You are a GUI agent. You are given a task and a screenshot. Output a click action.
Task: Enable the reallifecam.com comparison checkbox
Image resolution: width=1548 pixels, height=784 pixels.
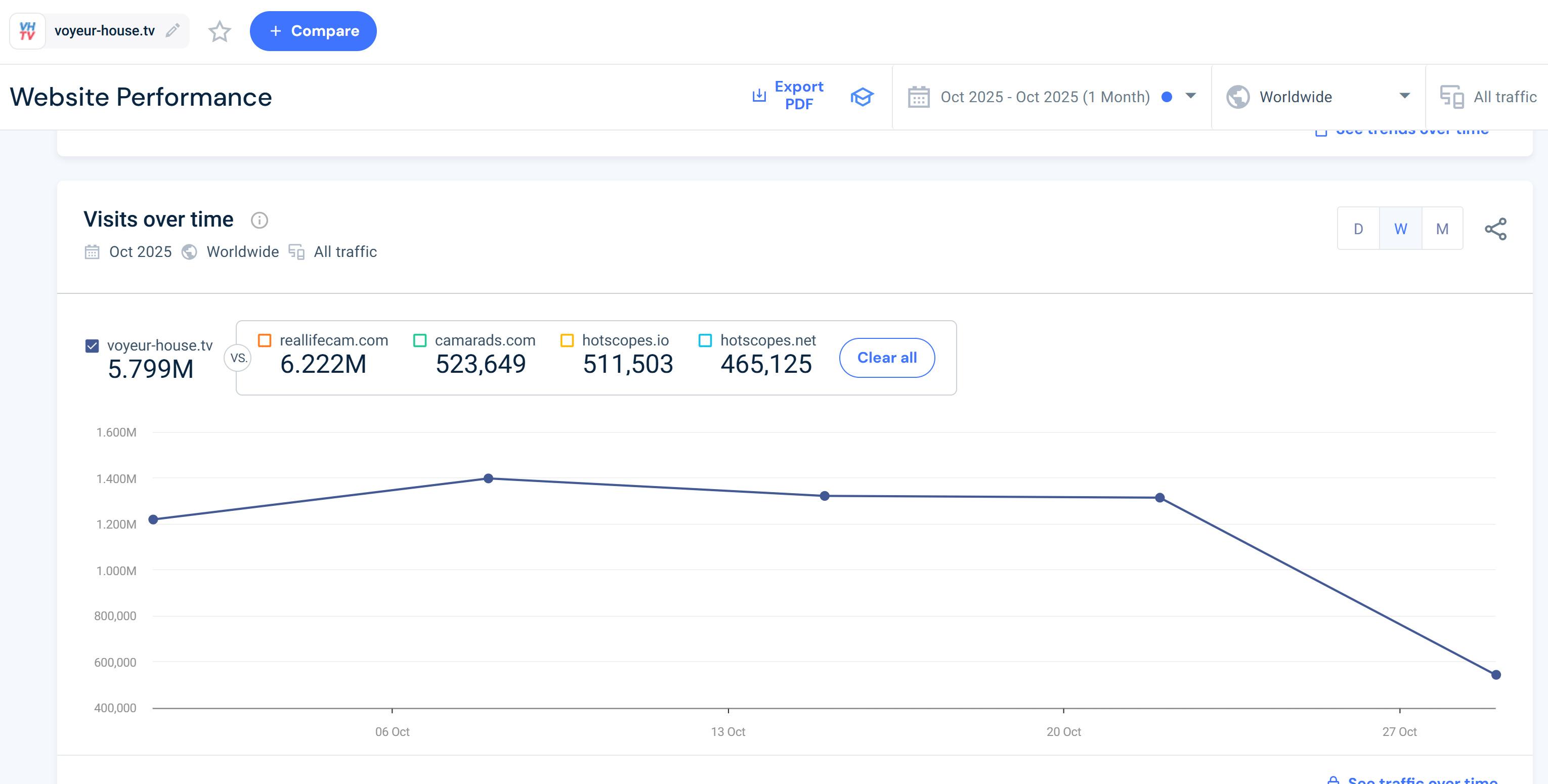click(265, 340)
